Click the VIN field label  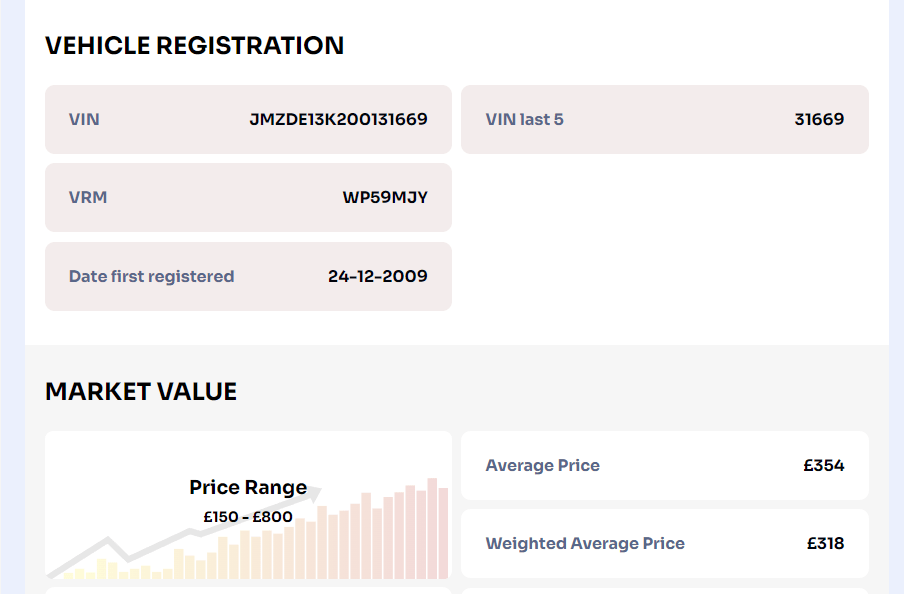[x=82, y=119]
